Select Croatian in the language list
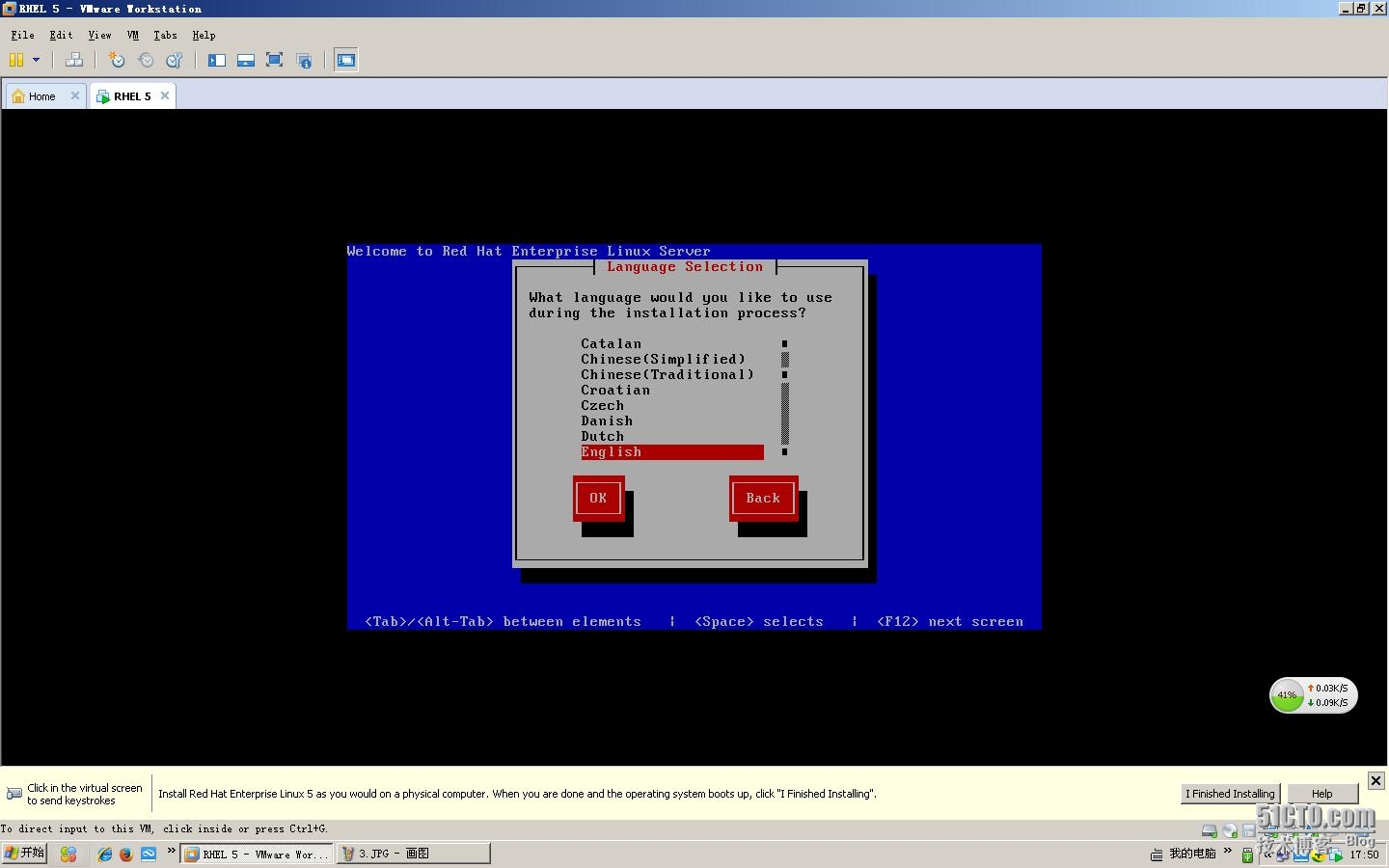The width and height of the screenshot is (1389, 868). tap(672, 390)
